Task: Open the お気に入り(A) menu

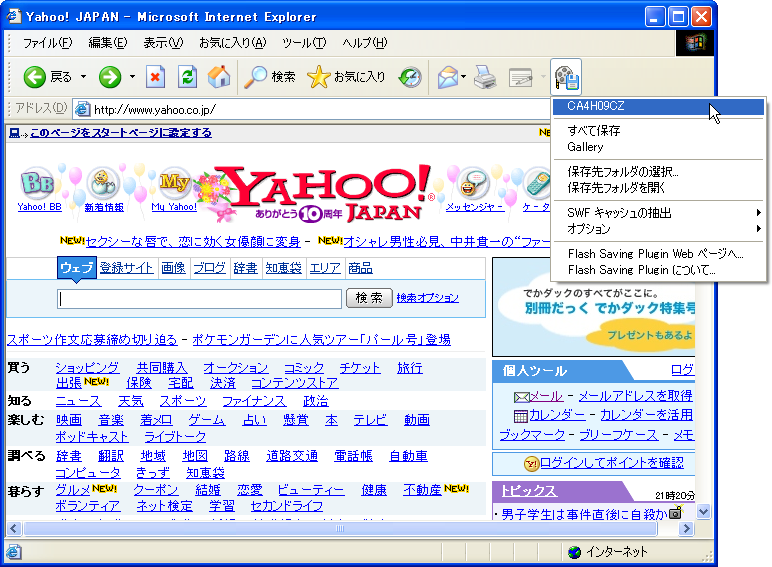Action: pos(232,43)
